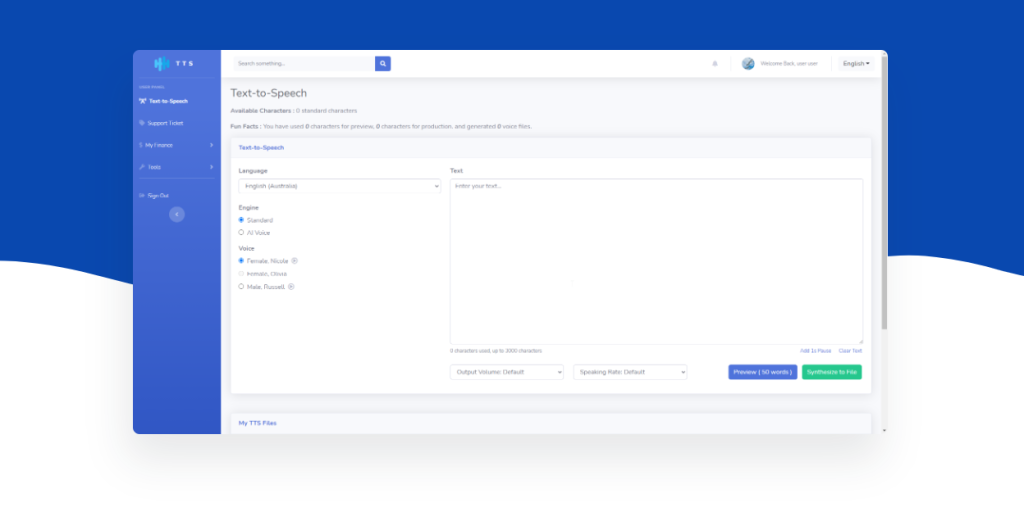Screen dimensions: 1024x516
Task: Open notifications via the bell icon
Action: point(715,64)
